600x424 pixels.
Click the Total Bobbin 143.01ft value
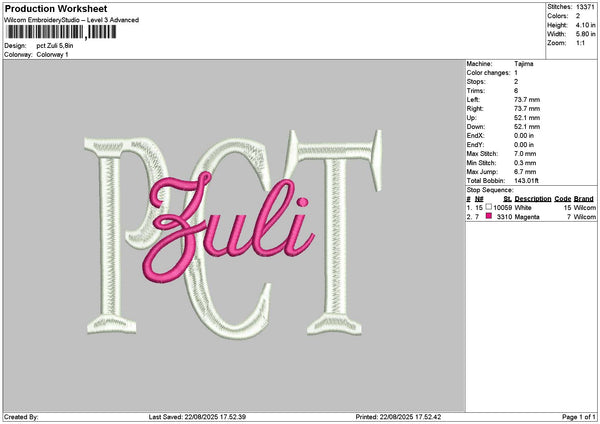coord(526,181)
